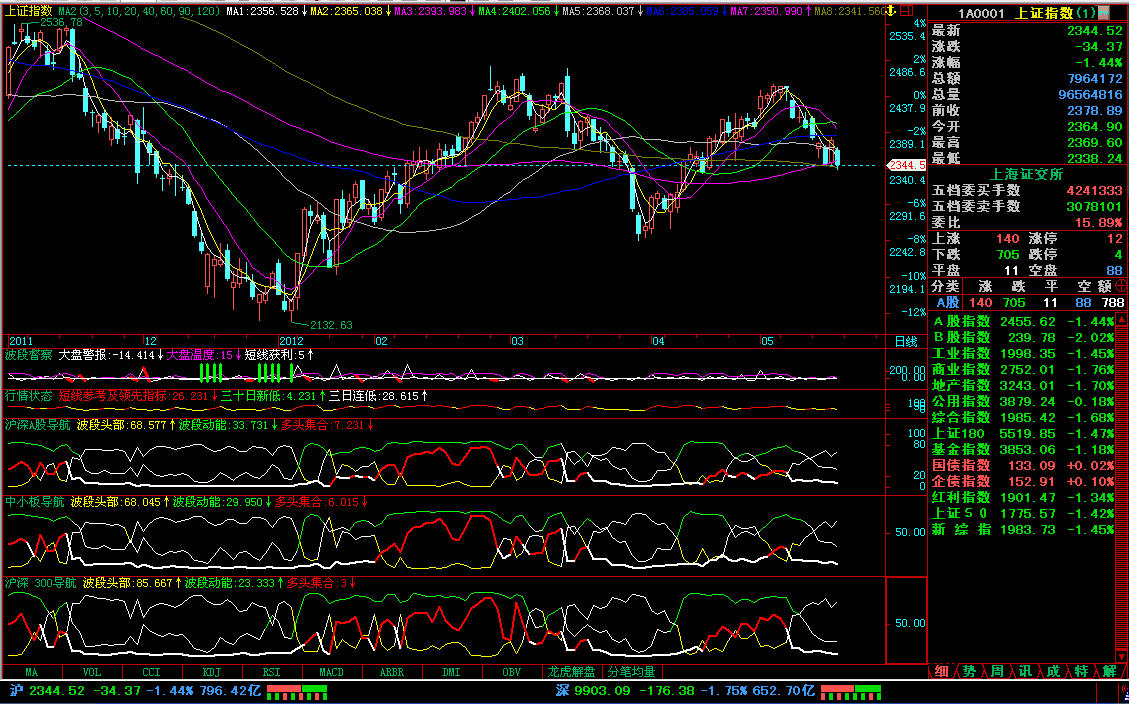Click the Shenzhen red-green buy/sell bar

click(x=850, y=692)
